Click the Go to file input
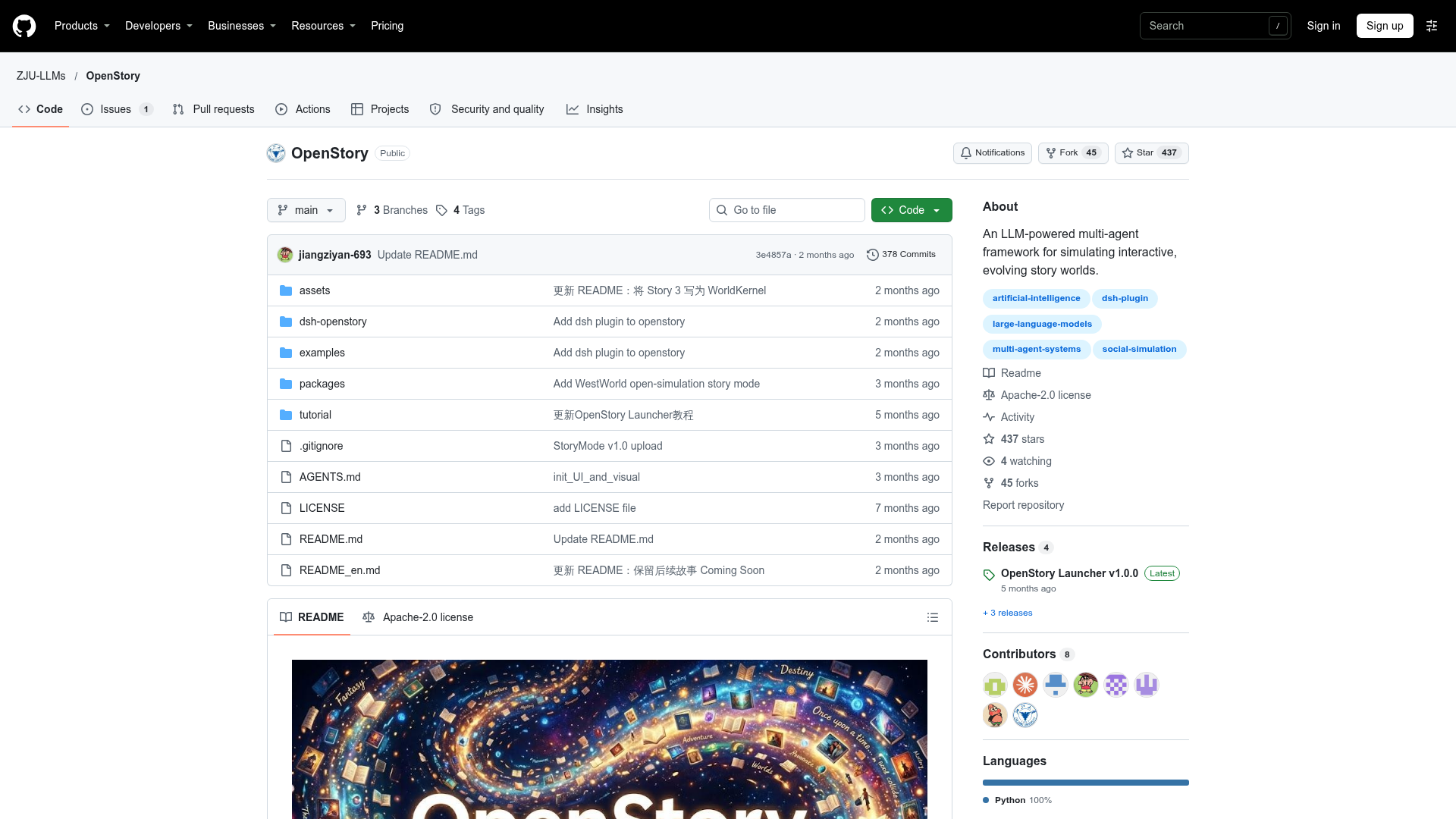Image resolution: width=1456 pixels, height=819 pixels. (787, 210)
